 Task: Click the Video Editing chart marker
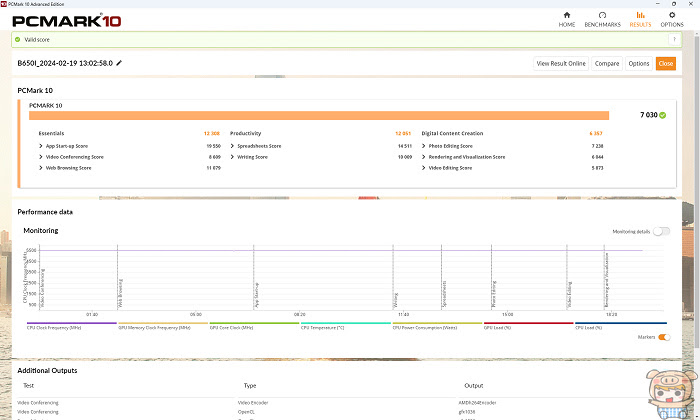[570, 295]
